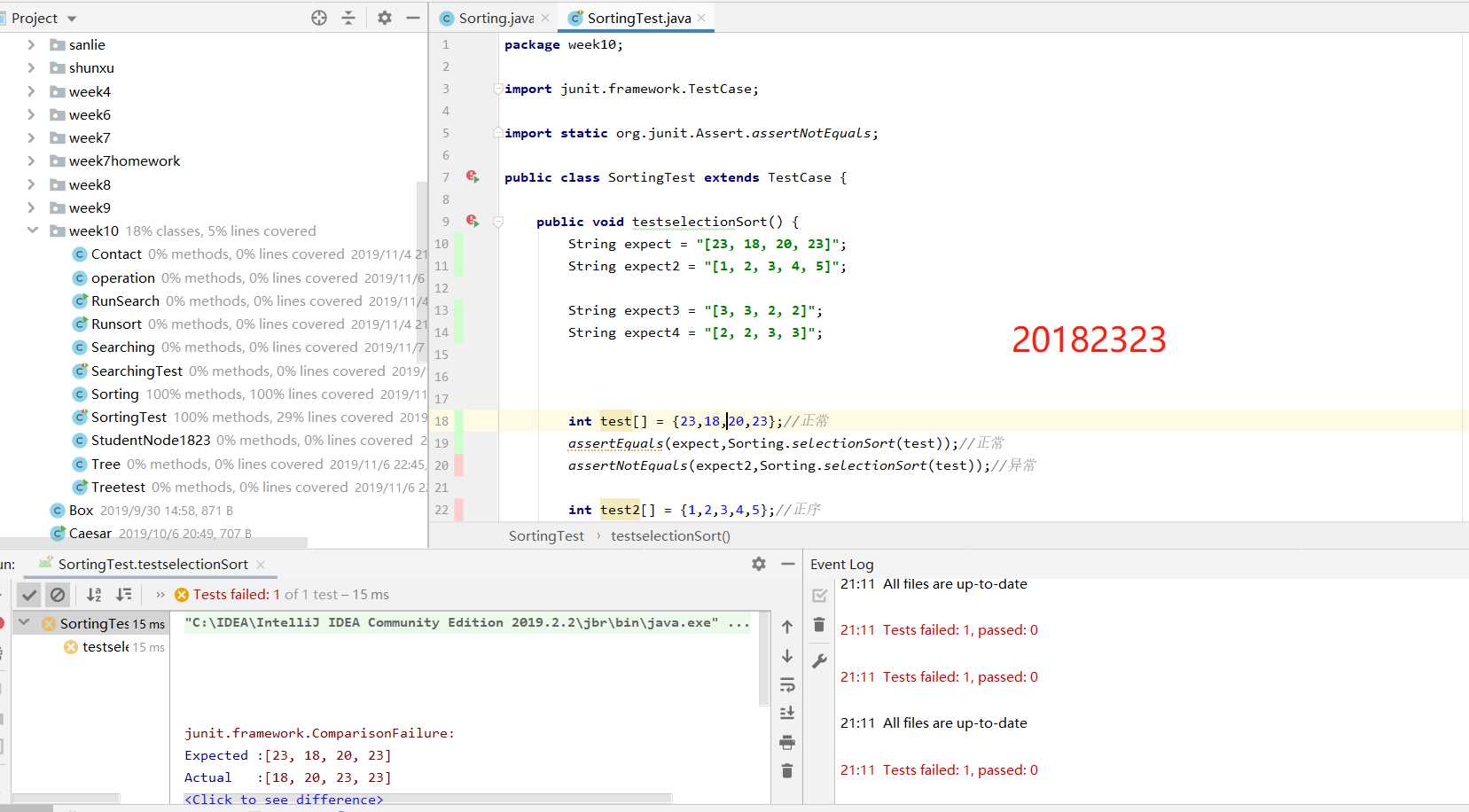Select SortingTest.testselectionSort run tab
The height and width of the screenshot is (812, 1469).
click(152, 564)
